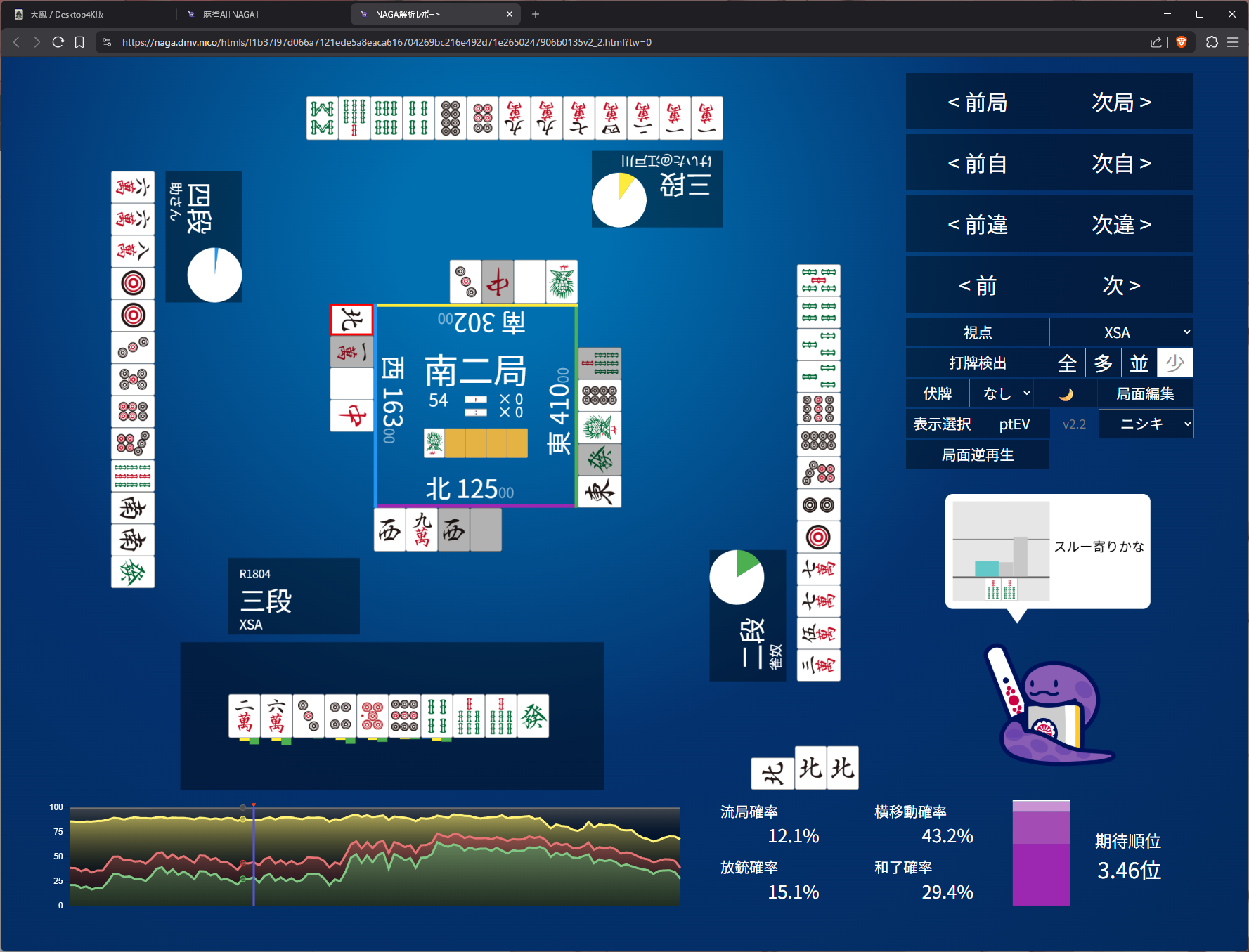This screenshot has width=1249, height=952.
Task: Reload the page with the refresh icon
Action: 58,42
